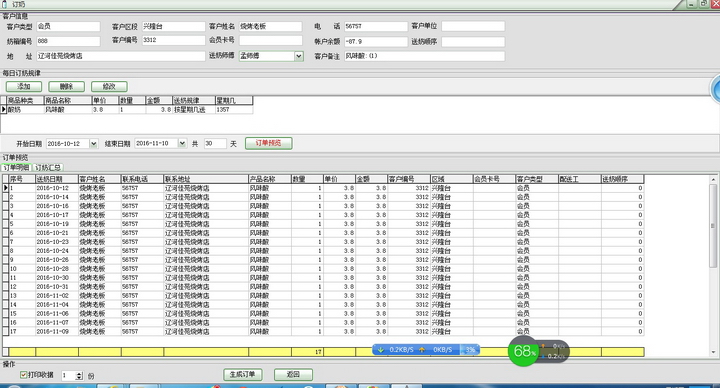Click the row selector arrow of product row 酸奶
Viewport: 720px width, 388px height.
click(4, 110)
